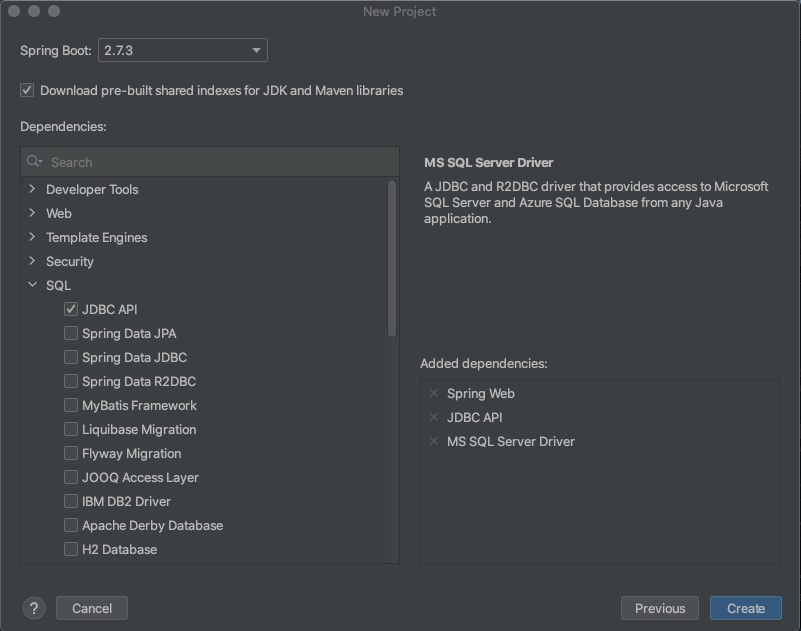Open the help question mark button
The width and height of the screenshot is (801, 631).
(34, 608)
